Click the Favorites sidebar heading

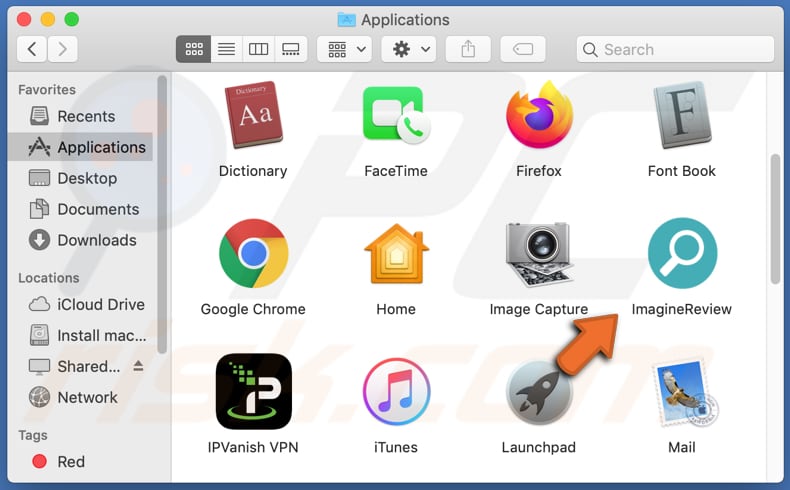(47, 90)
